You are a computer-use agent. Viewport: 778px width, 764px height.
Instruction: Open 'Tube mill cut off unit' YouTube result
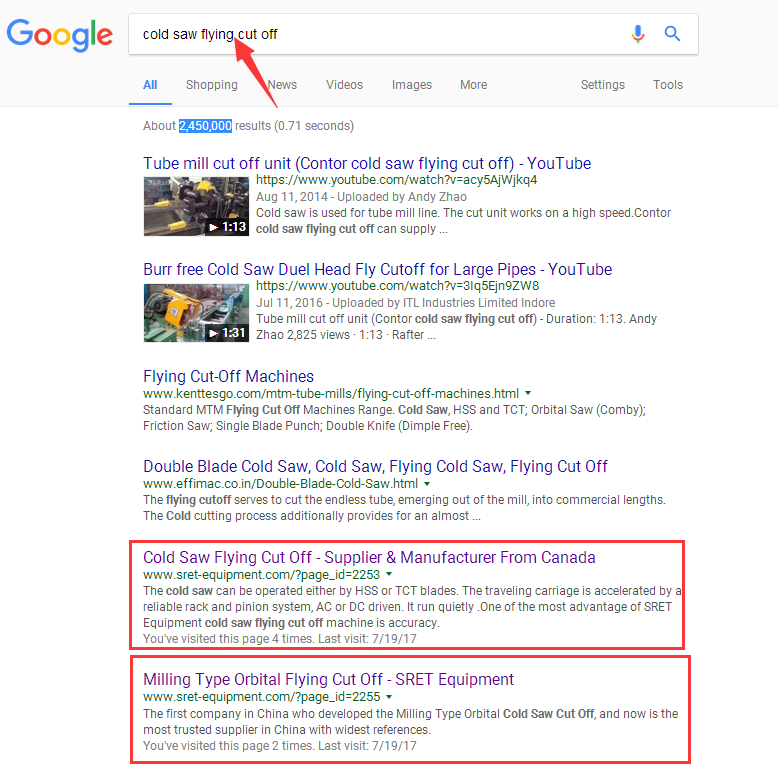367,163
